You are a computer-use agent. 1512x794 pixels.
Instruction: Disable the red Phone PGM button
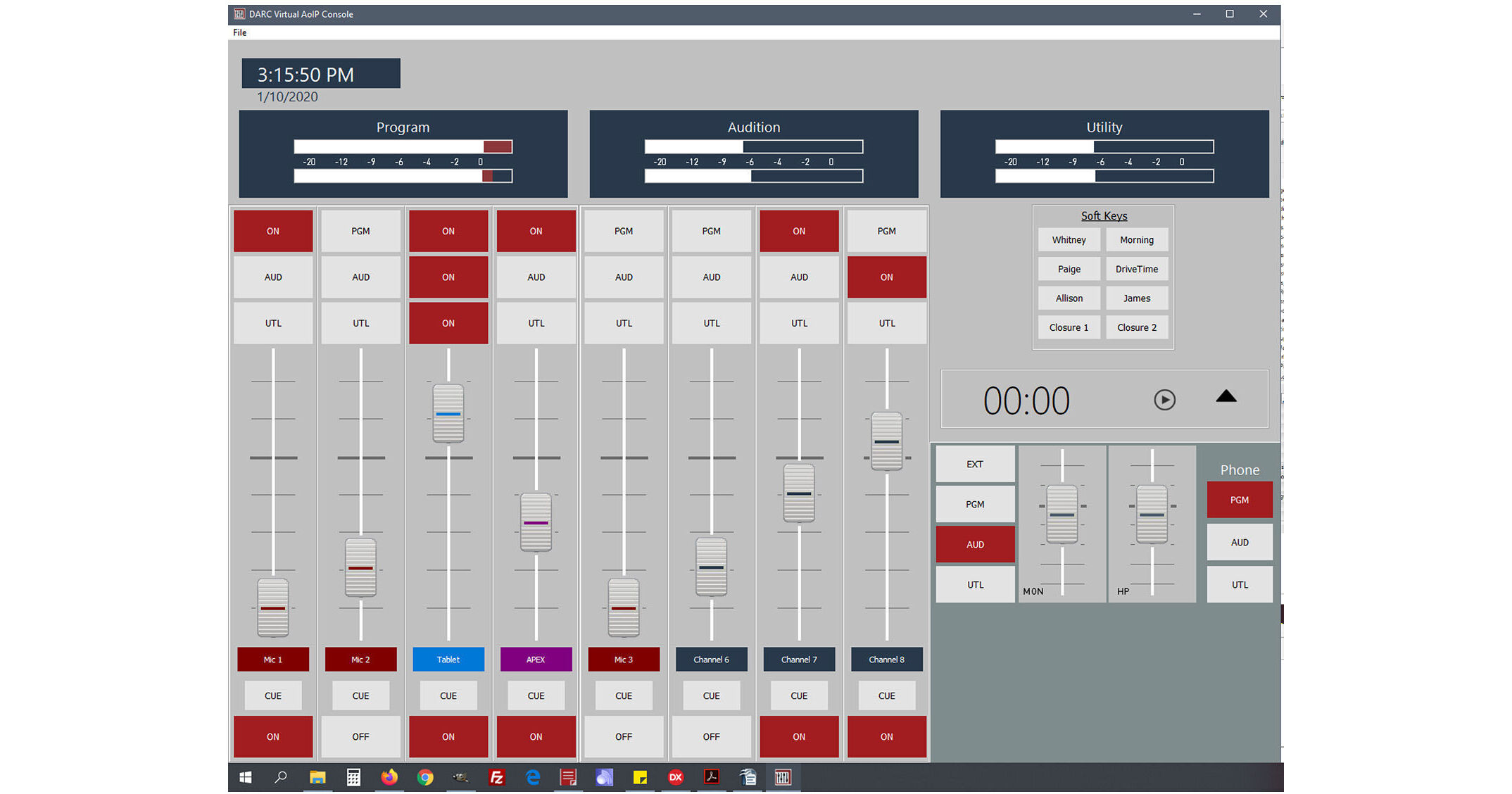[1240, 500]
